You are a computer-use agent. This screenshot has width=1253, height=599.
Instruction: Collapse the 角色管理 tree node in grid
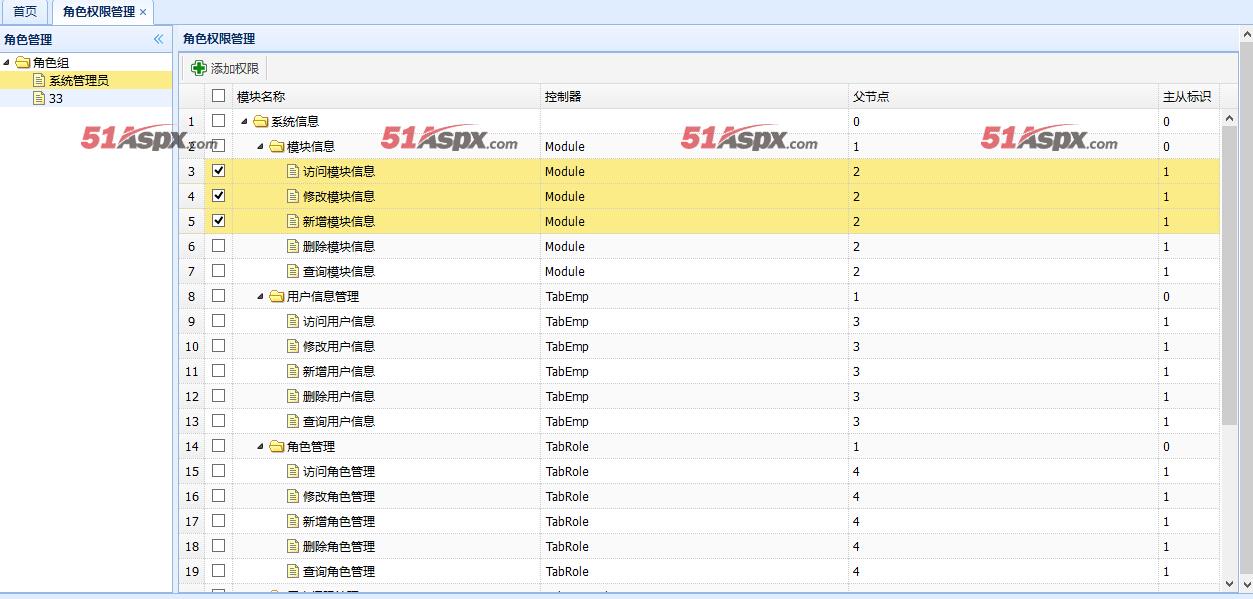tap(261, 447)
